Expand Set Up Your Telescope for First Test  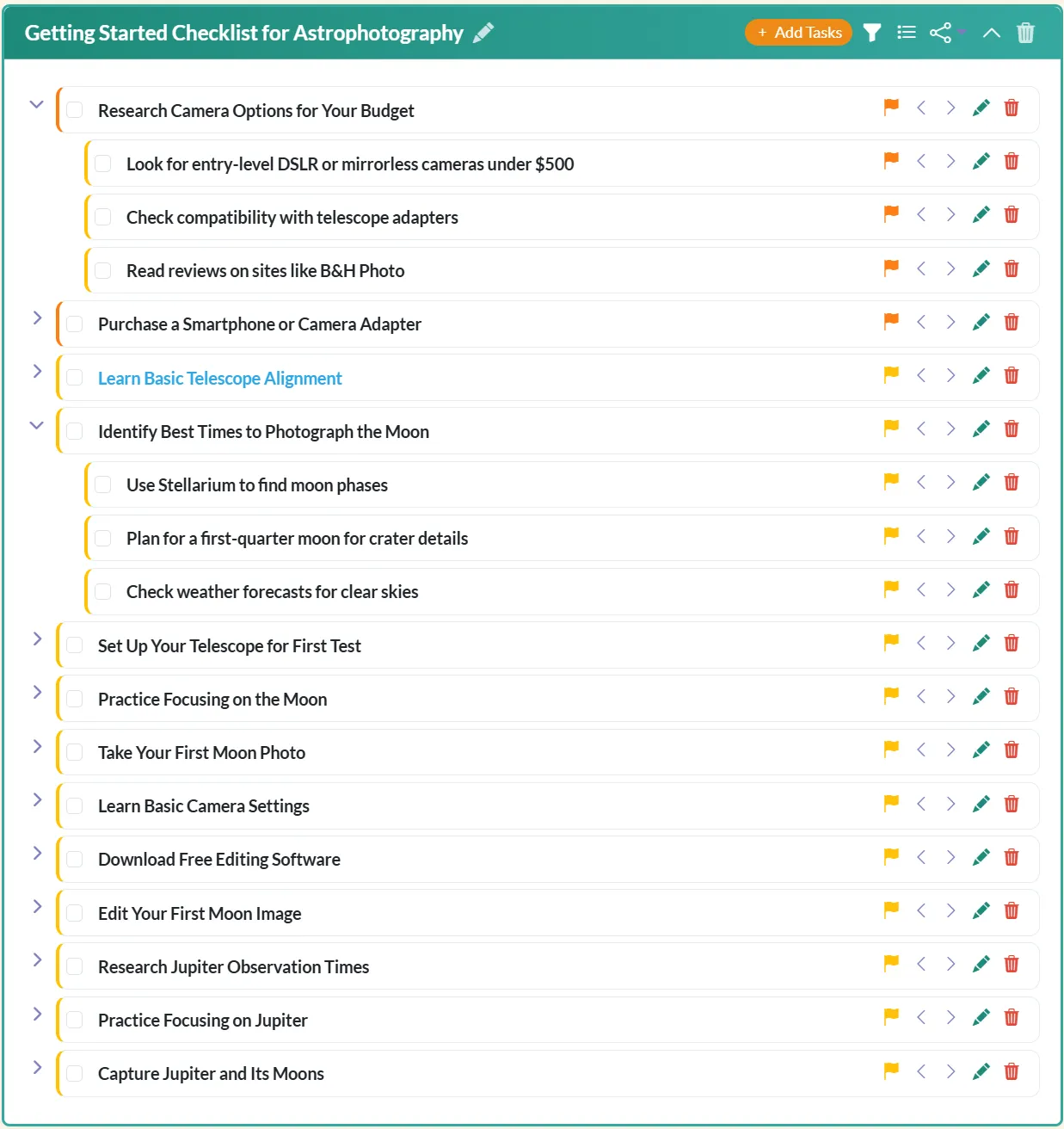(x=36, y=639)
